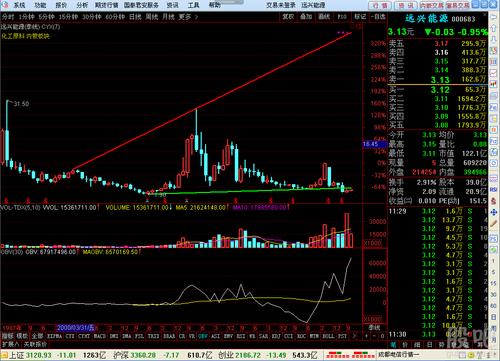Open the 季线 period selector below chart

coord(374,328)
